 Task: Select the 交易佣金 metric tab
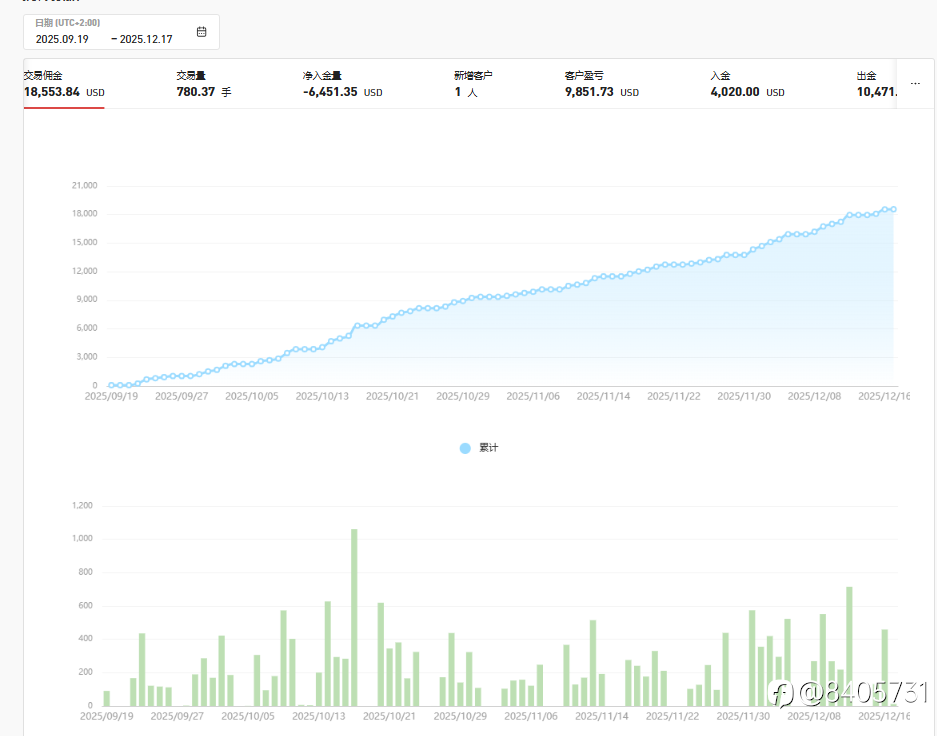(64, 84)
